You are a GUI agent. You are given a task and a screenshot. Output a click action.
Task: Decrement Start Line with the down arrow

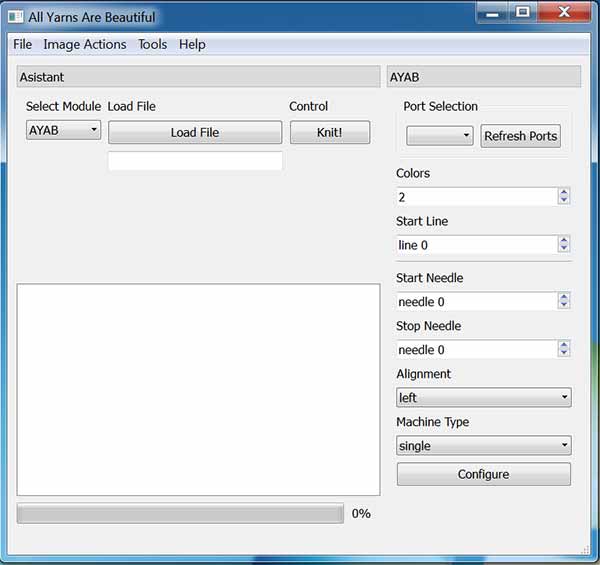coord(564,248)
